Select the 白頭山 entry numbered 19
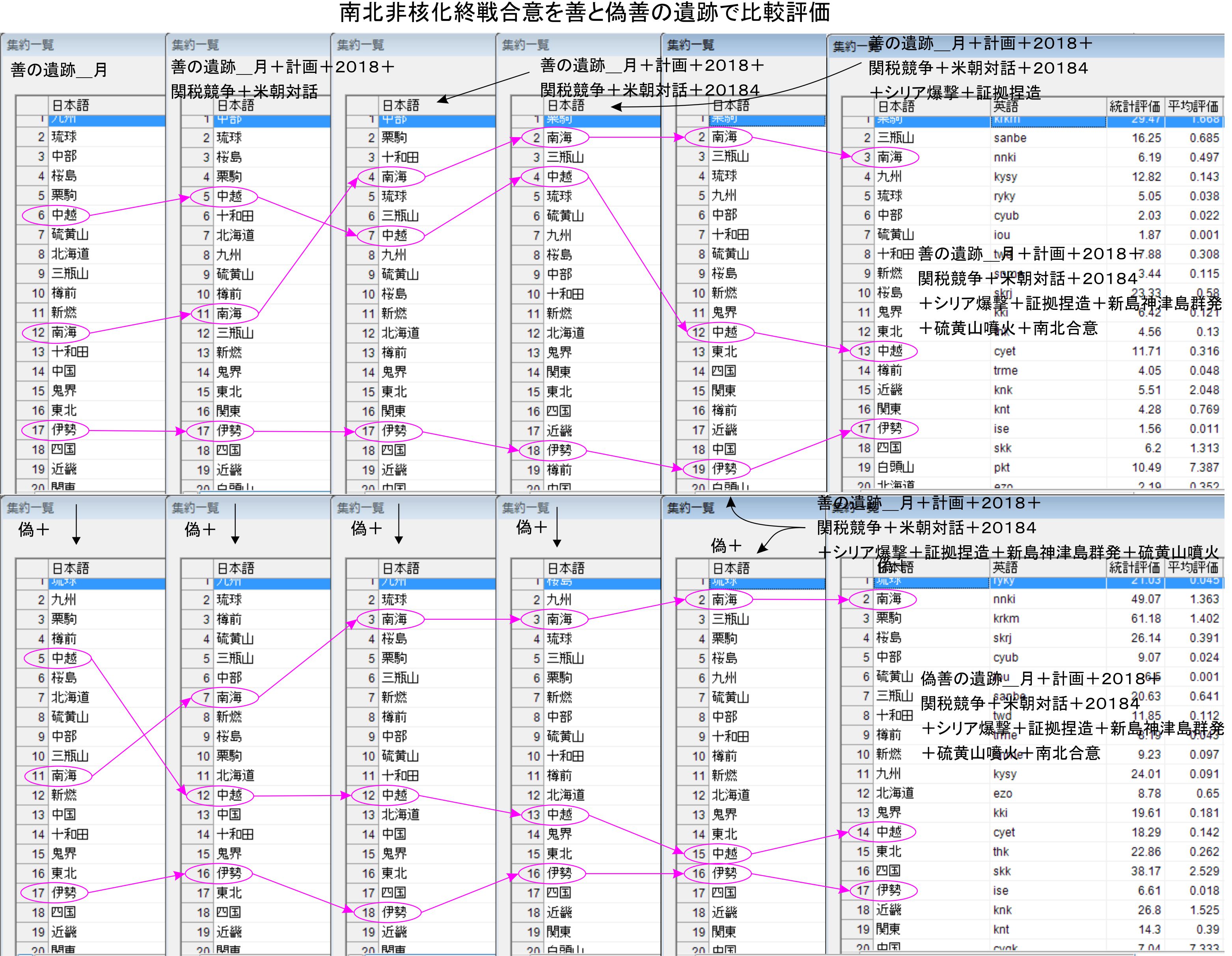This screenshot has width=1232, height=956. [895, 468]
